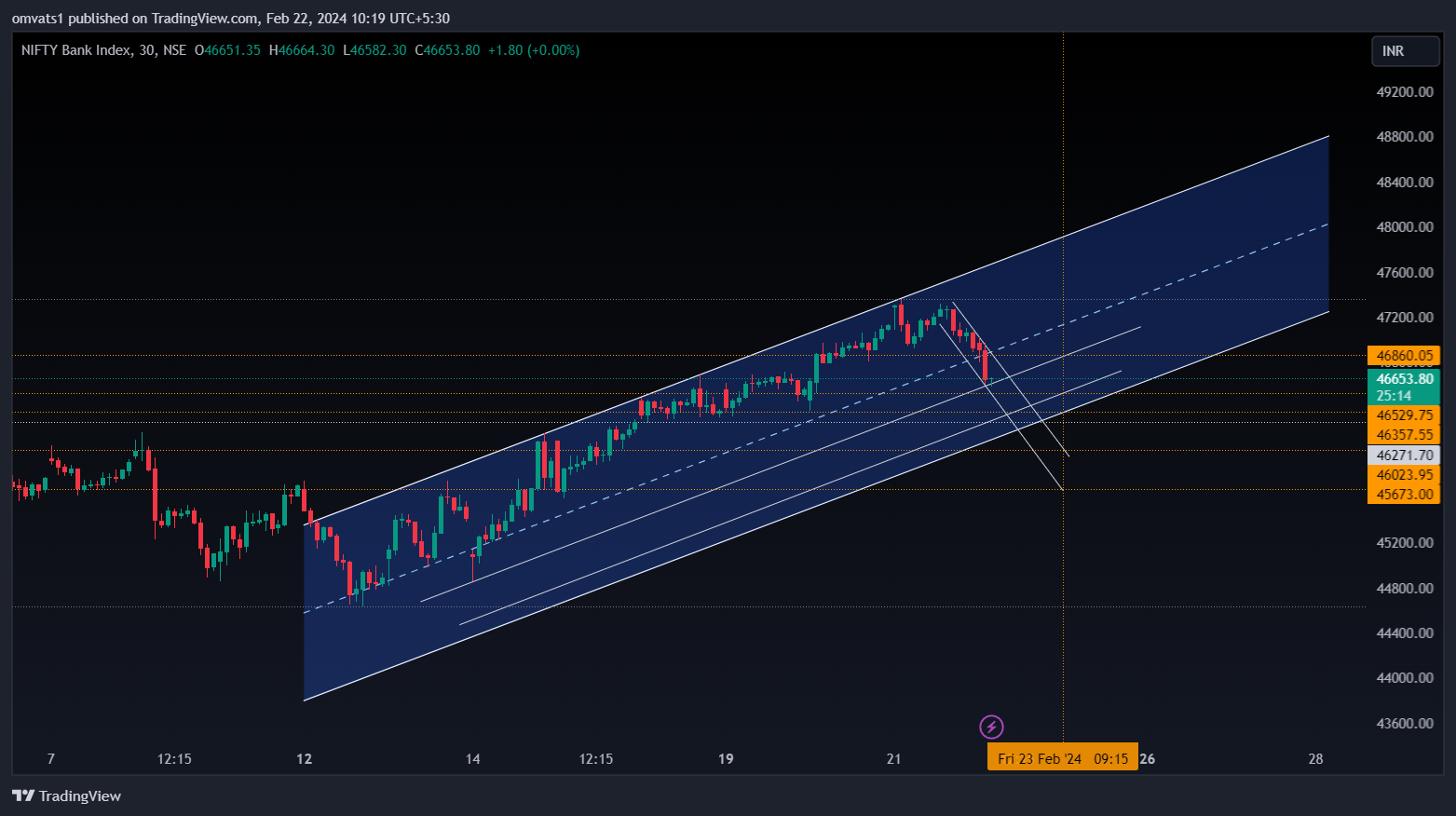Click the 48400.00 price axis value
Image resolution: width=1456 pixels, height=816 pixels.
(1405, 182)
